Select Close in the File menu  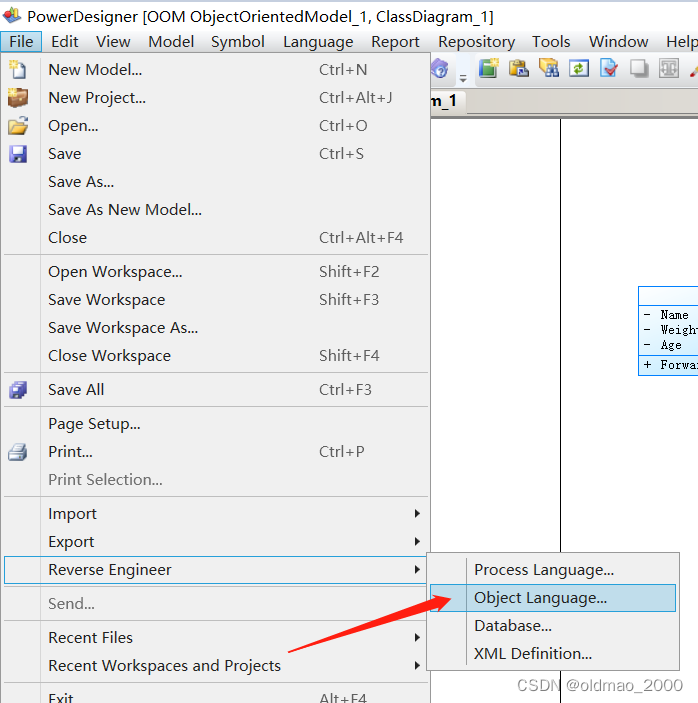pyautogui.click(x=215, y=238)
